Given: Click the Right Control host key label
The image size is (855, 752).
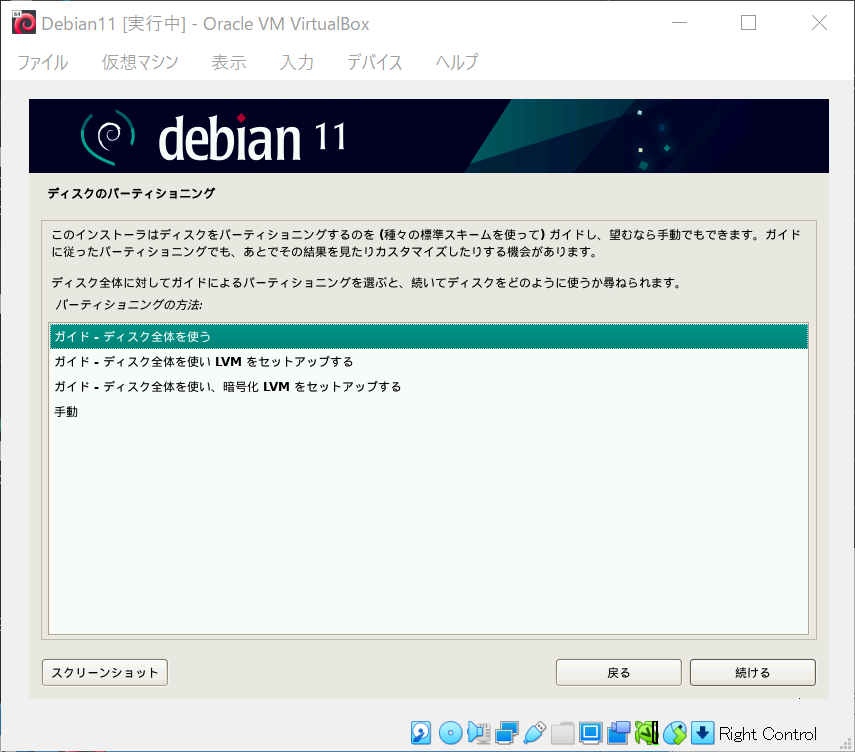Looking at the screenshot, I should coord(767,733).
